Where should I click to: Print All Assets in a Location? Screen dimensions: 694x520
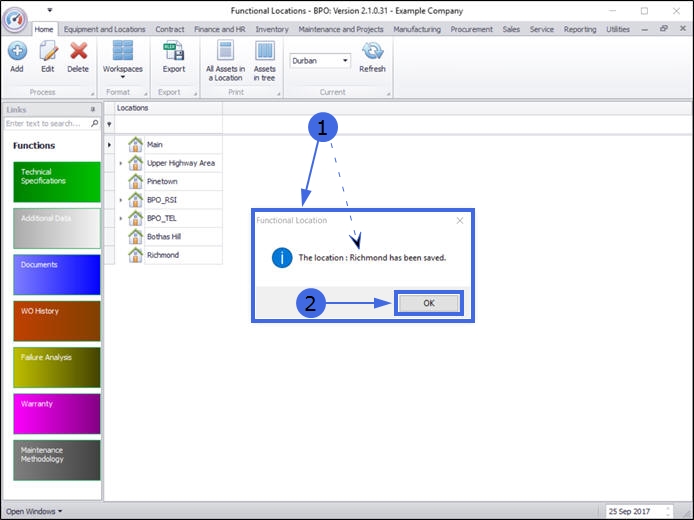225,61
